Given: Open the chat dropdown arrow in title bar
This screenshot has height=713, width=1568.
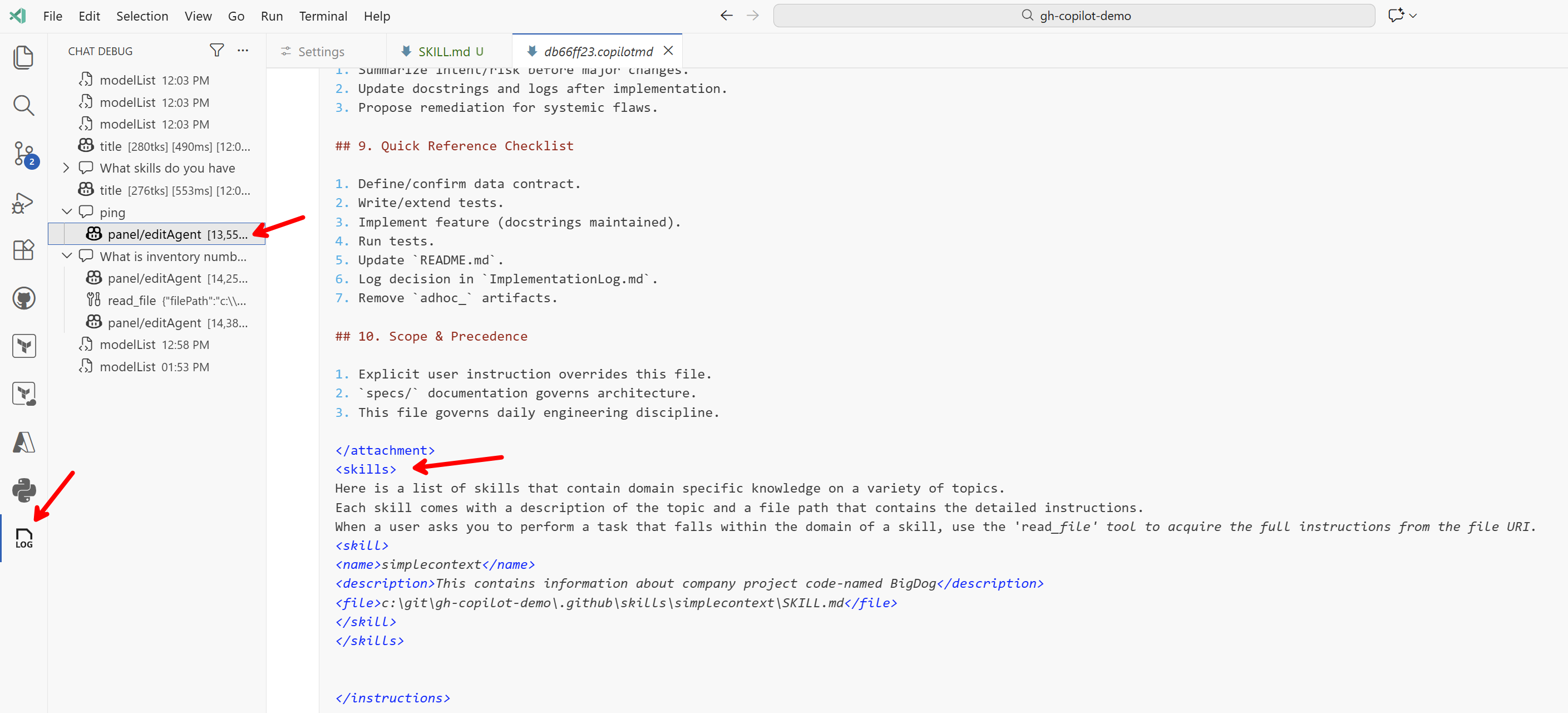Looking at the screenshot, I should [x=1413, y=16].
